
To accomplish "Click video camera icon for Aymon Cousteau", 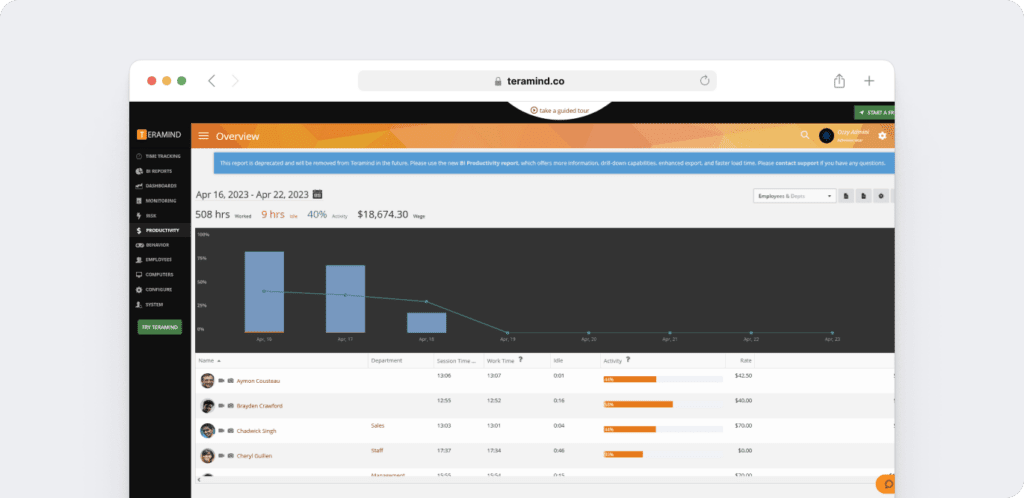I will pos(221,380).
